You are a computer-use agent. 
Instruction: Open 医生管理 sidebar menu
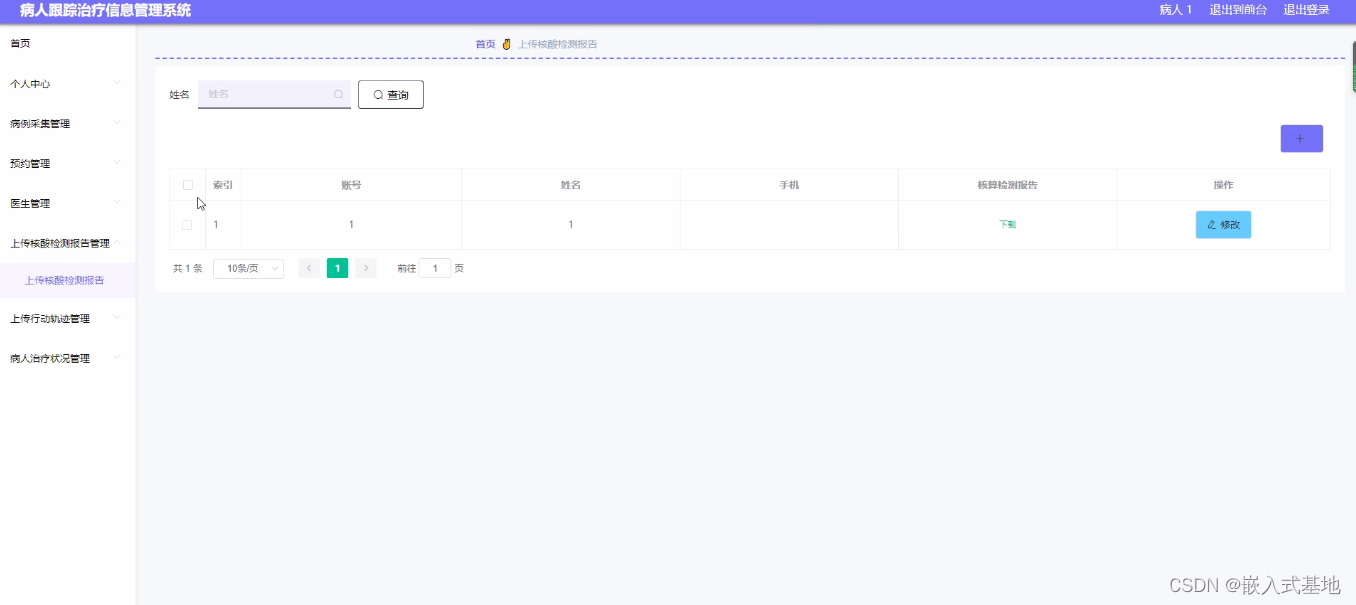coord(67,204)
